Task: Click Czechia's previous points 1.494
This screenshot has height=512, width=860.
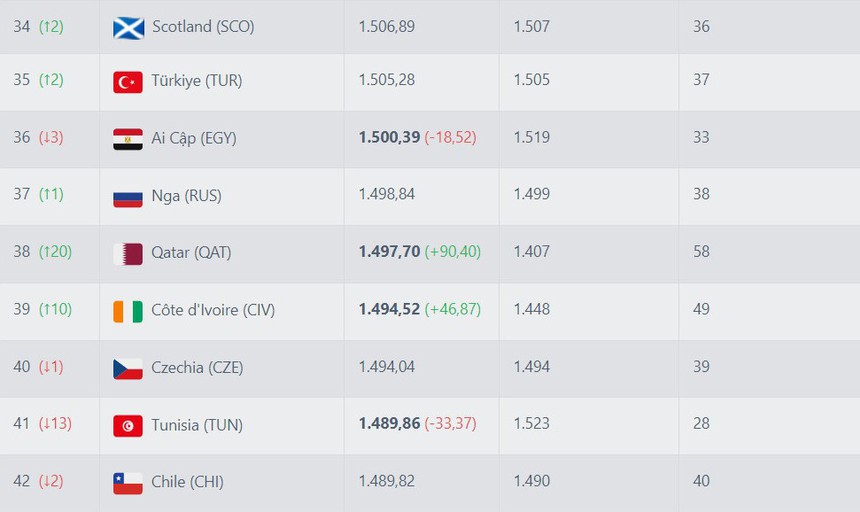Action: pos(531,367)
